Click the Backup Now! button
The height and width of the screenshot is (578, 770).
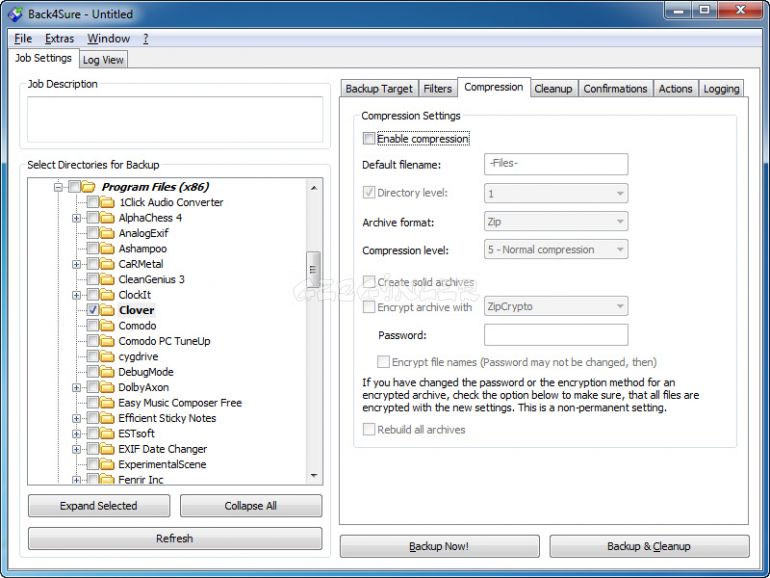[438, 546]
